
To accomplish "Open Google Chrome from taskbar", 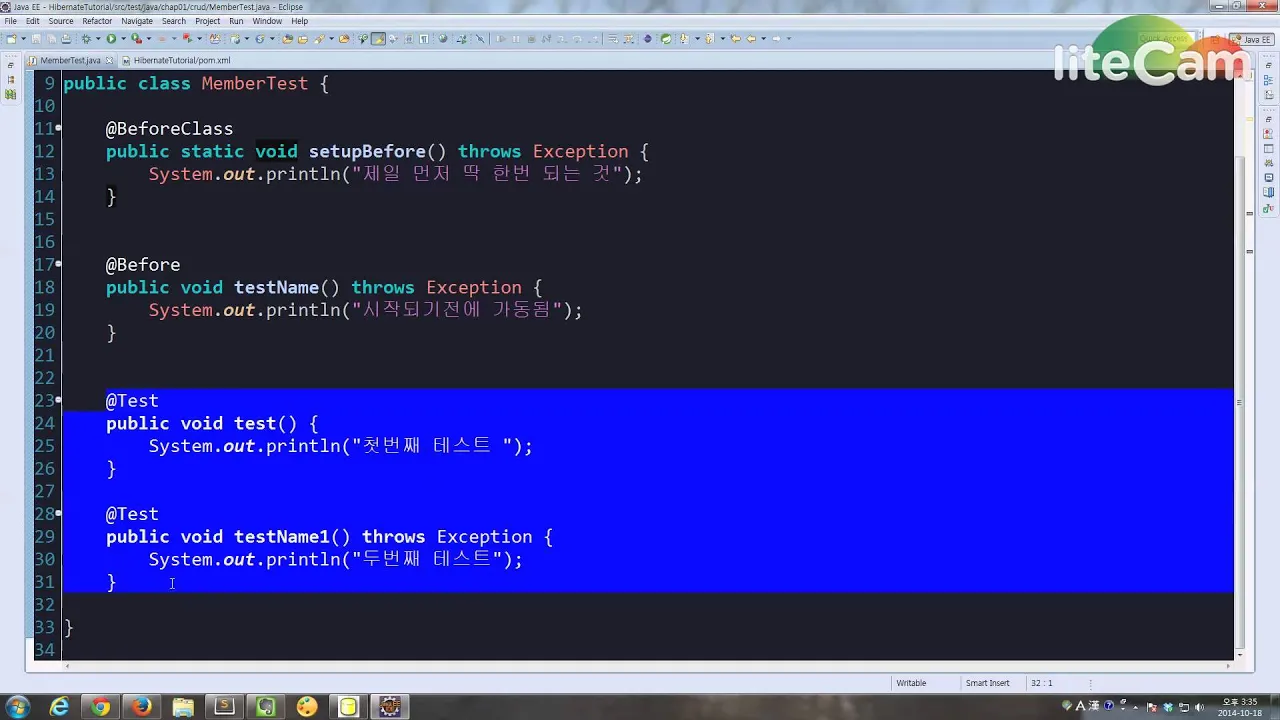I will [101, 707].
